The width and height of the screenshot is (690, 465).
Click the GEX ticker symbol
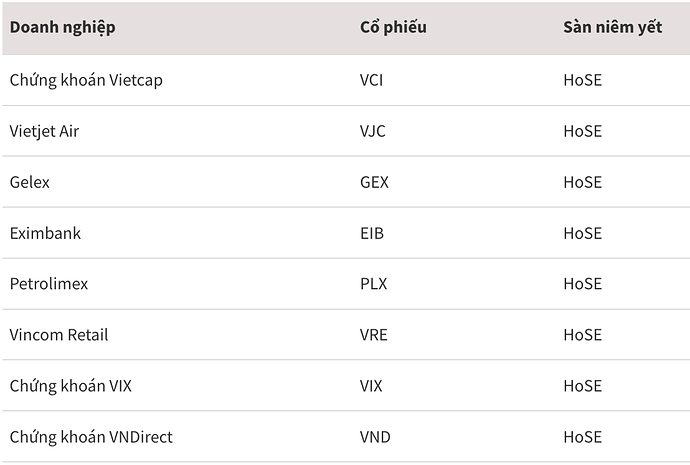point(374,182)
